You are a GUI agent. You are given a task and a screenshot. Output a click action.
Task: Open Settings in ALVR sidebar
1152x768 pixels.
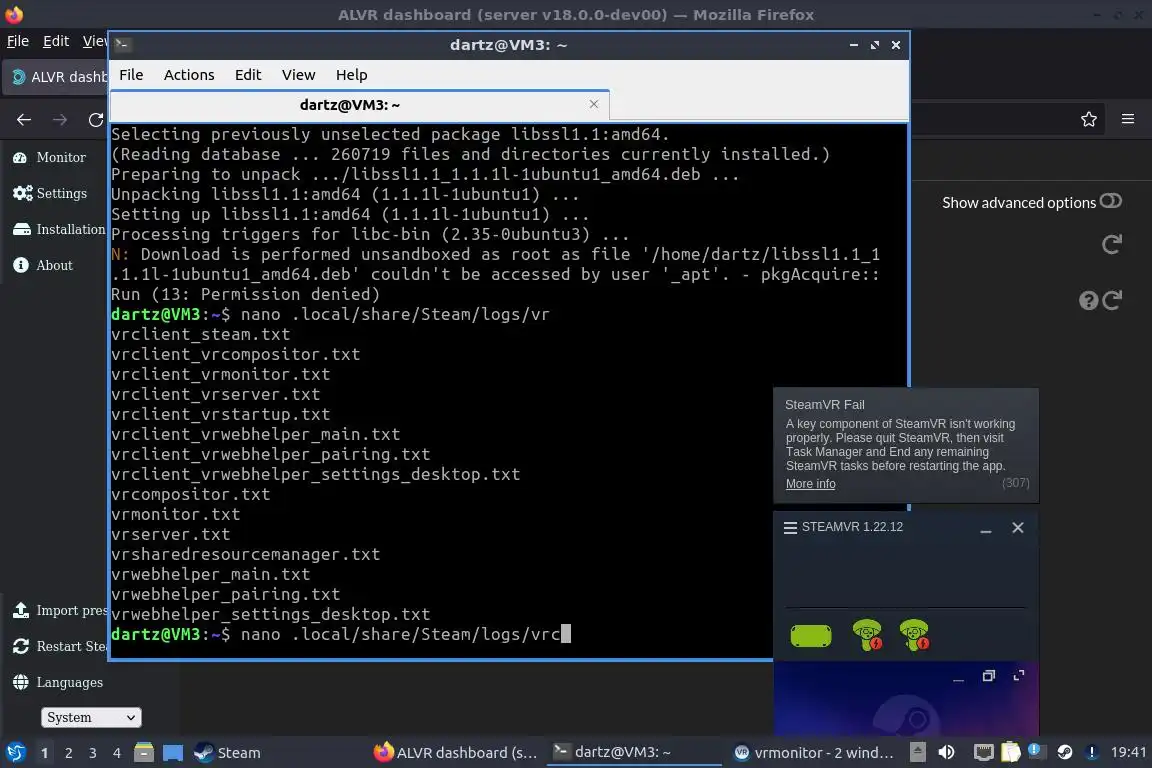[x=50, y=193]
